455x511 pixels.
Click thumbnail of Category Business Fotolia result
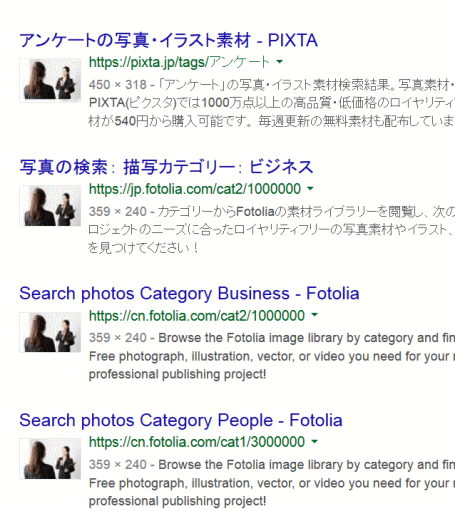click(50, 332)
